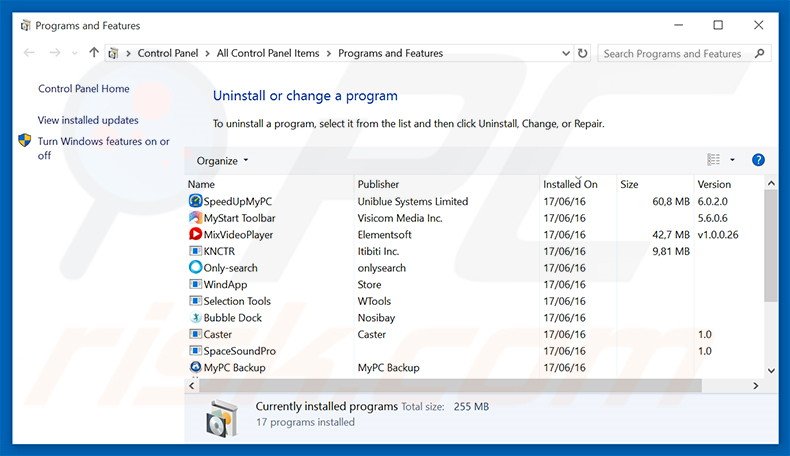Viewport: 790px width, 456px height.
Task: Click the search magnifier icon
Action: (759, 53)
